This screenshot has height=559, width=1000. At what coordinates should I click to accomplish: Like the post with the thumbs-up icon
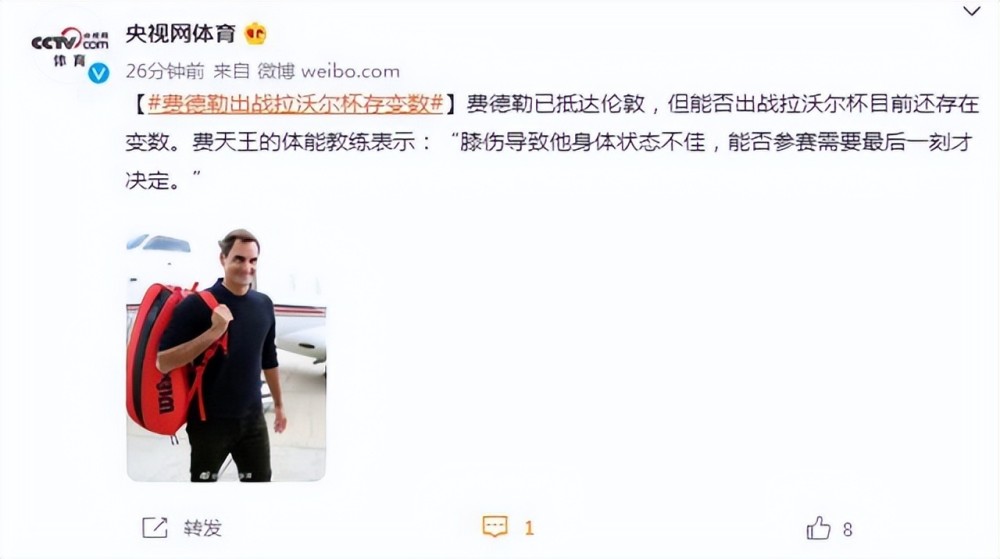pyautogui.click(x=818, y=528)
